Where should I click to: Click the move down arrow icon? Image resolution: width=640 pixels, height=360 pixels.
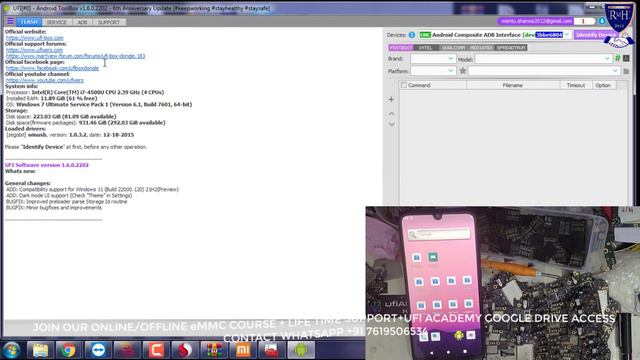point(391,124)
